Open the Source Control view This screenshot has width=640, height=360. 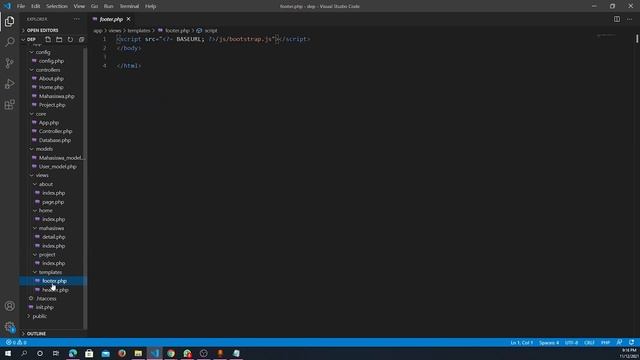click(x=9, y=63)
